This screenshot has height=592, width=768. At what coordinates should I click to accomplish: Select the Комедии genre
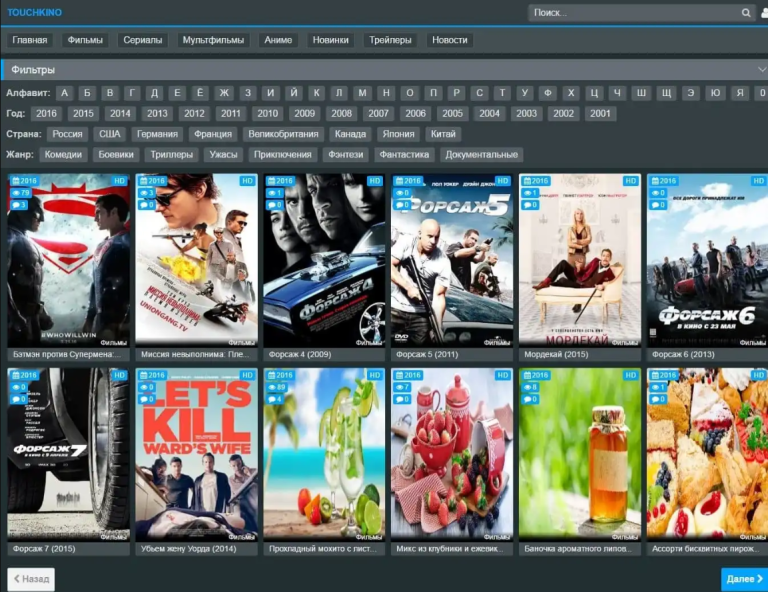tap(63, 155)
